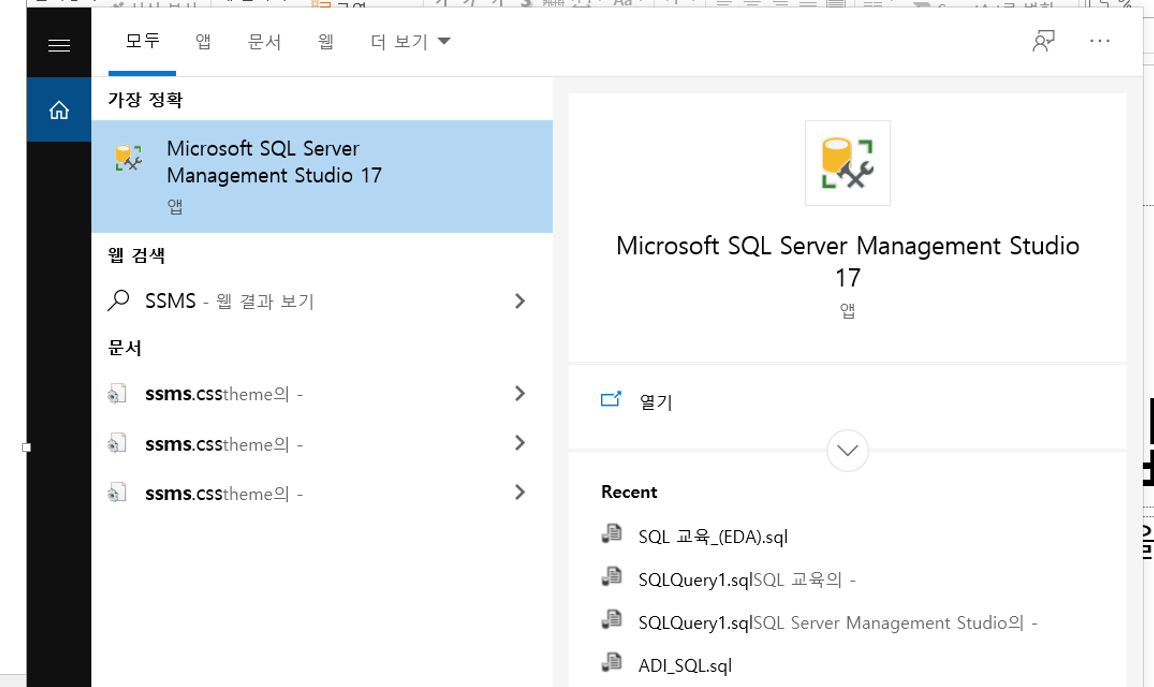Image resolution: width=1154 pixels, height=687 pixels.
Task: Open recent file ADI_SQL.sql
Action: point(684,666)
